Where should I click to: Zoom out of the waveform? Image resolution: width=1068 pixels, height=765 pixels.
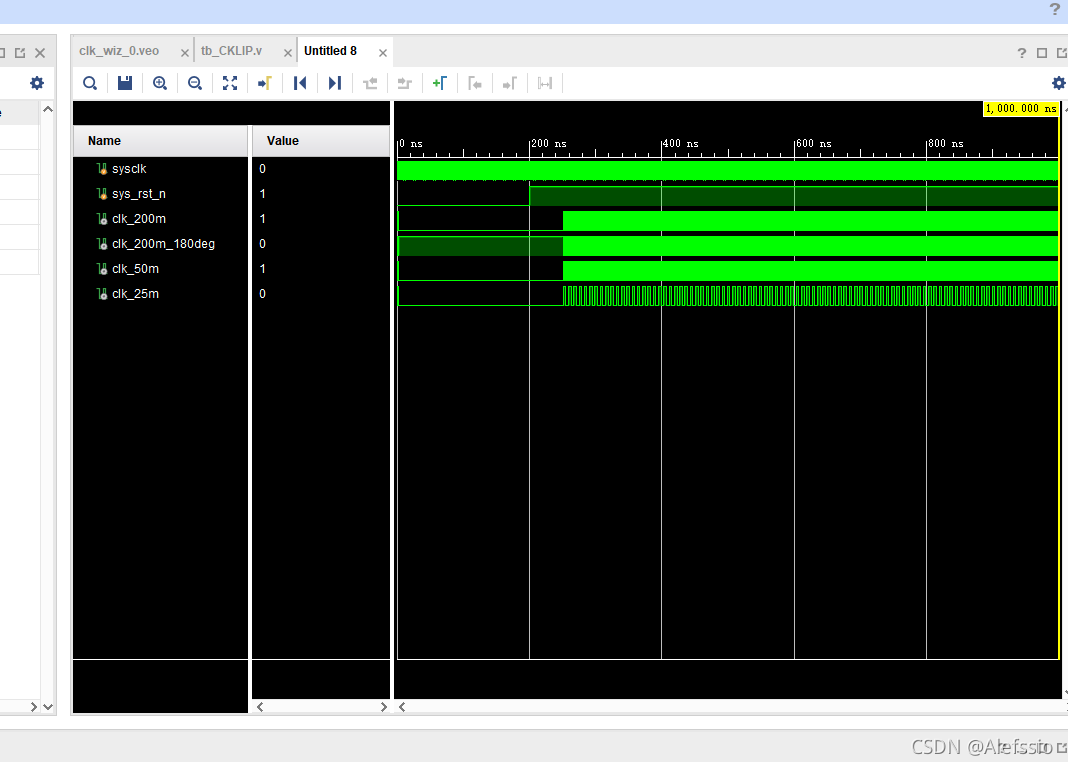click(x=195, y=83)
